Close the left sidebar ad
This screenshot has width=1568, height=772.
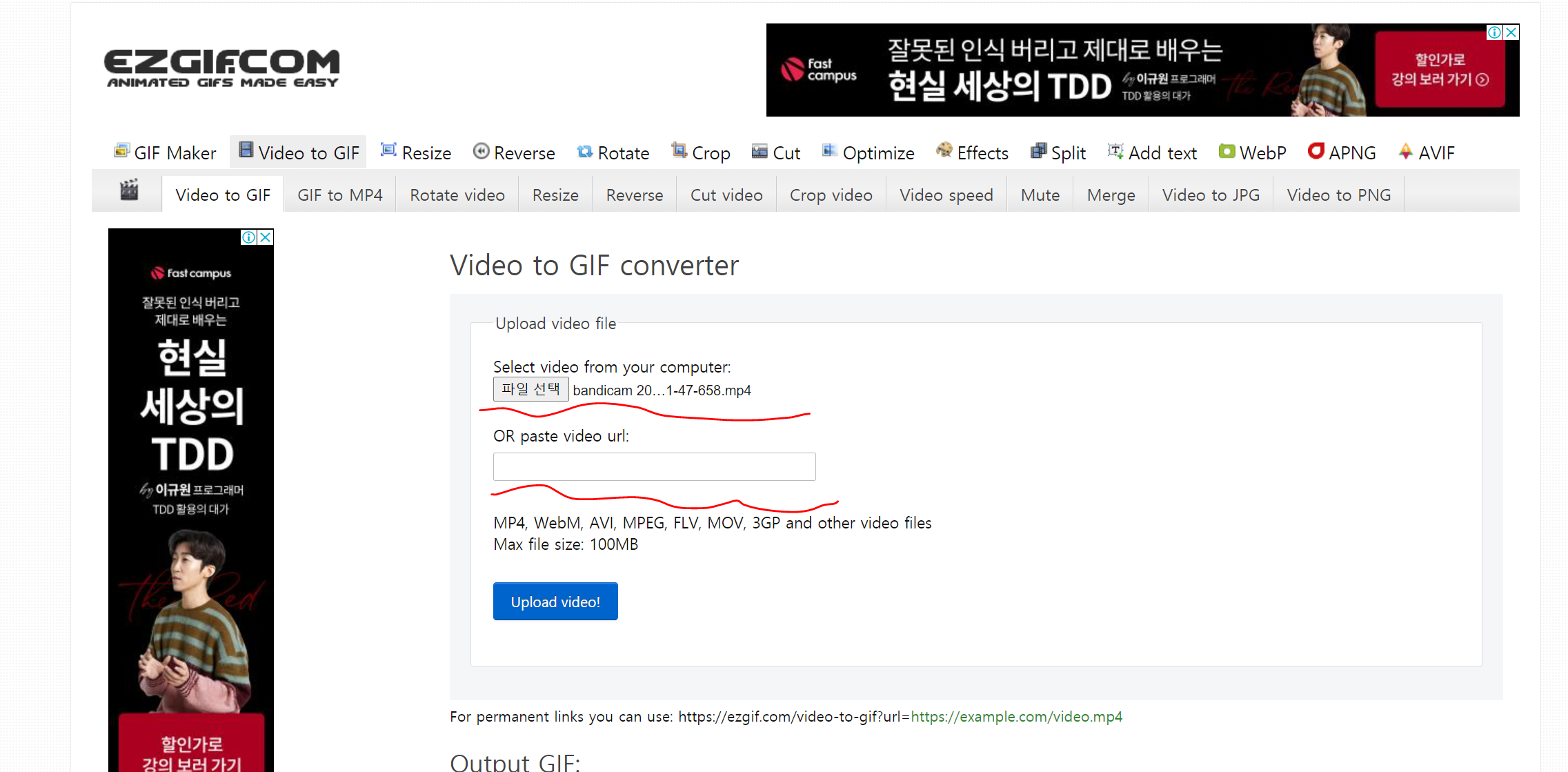click(265, 237)
